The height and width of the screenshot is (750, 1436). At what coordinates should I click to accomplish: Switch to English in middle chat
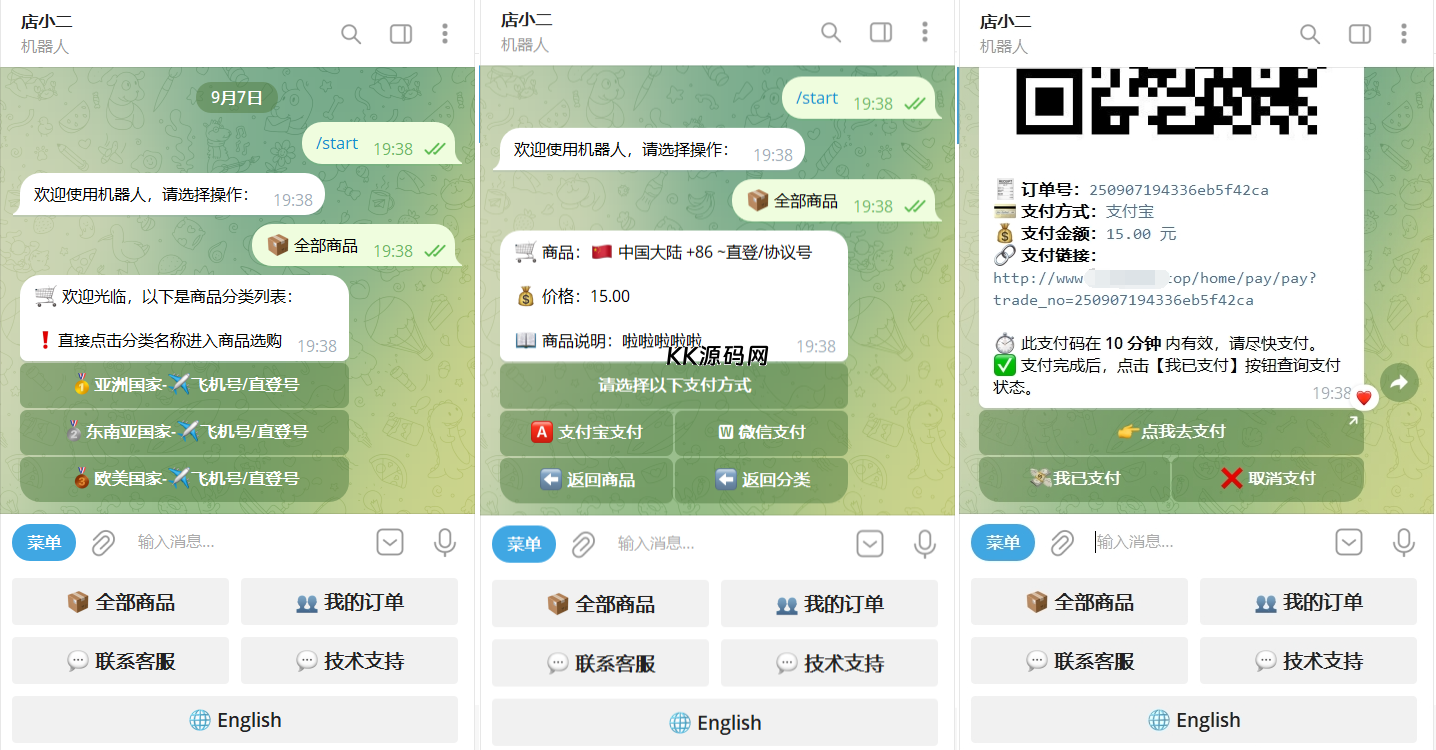[715, 722]
